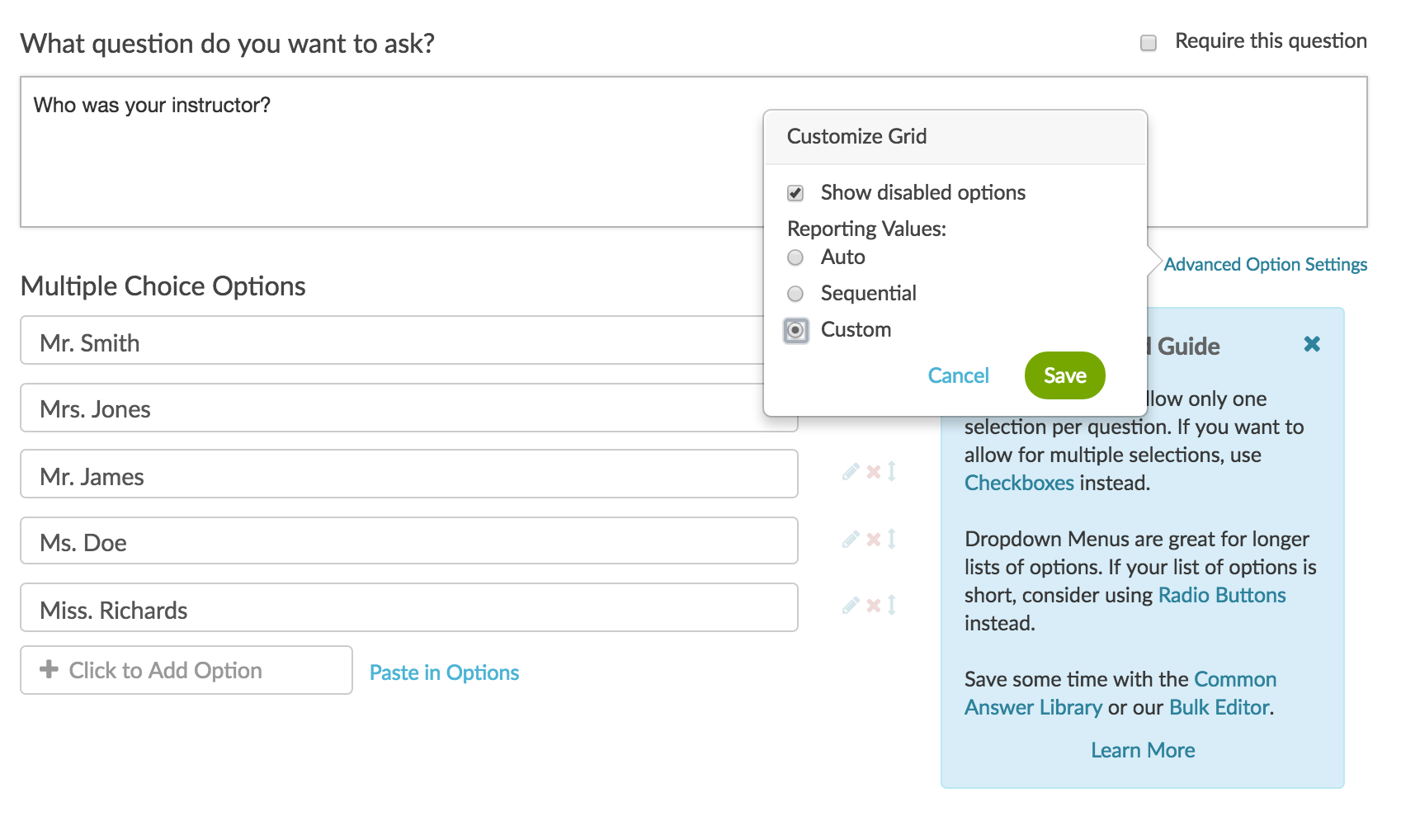Cancel the Customize Grid popup
The width and height of the screenshot is (1401, 840).
(x=958, y=376)
